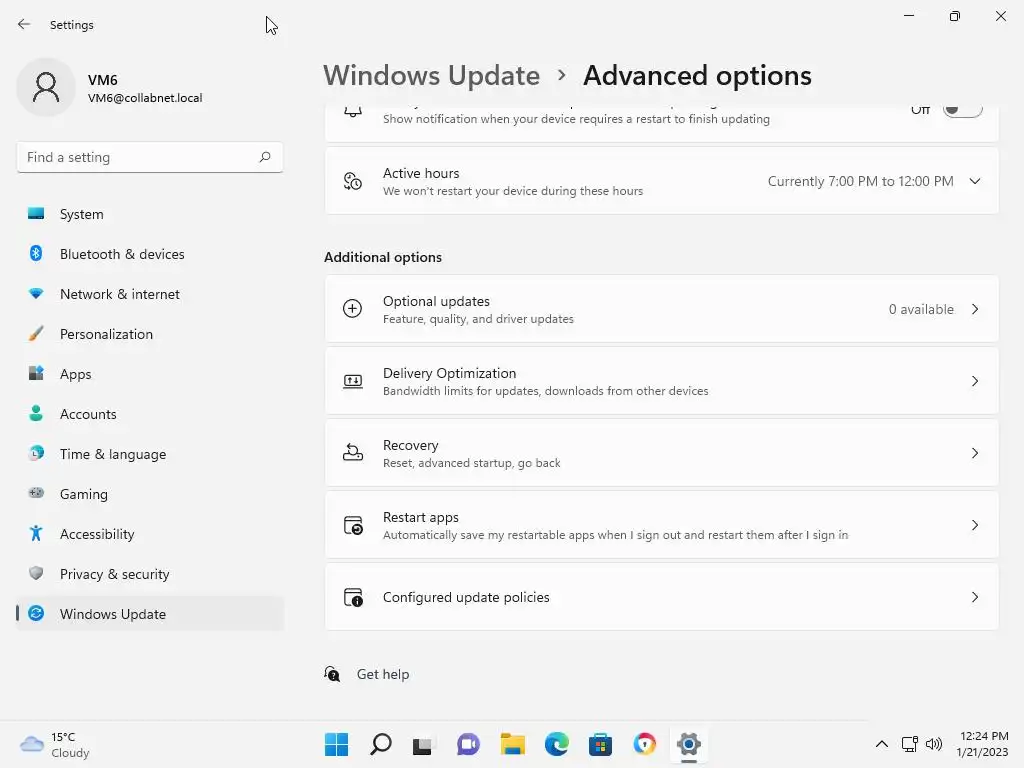Click the Recovery icon

[x=353, y=453]
